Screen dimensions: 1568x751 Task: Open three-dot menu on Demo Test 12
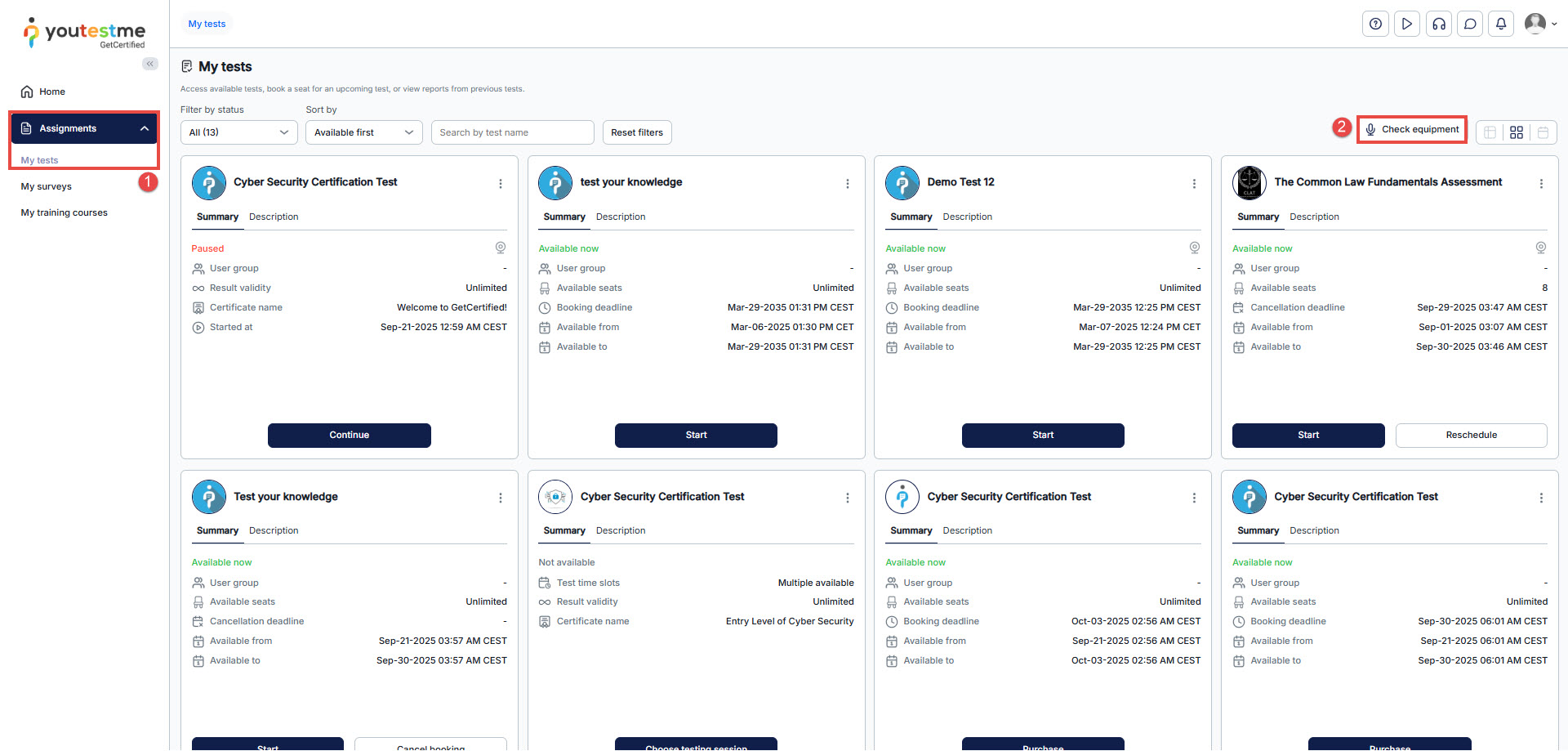(1194, 184)
